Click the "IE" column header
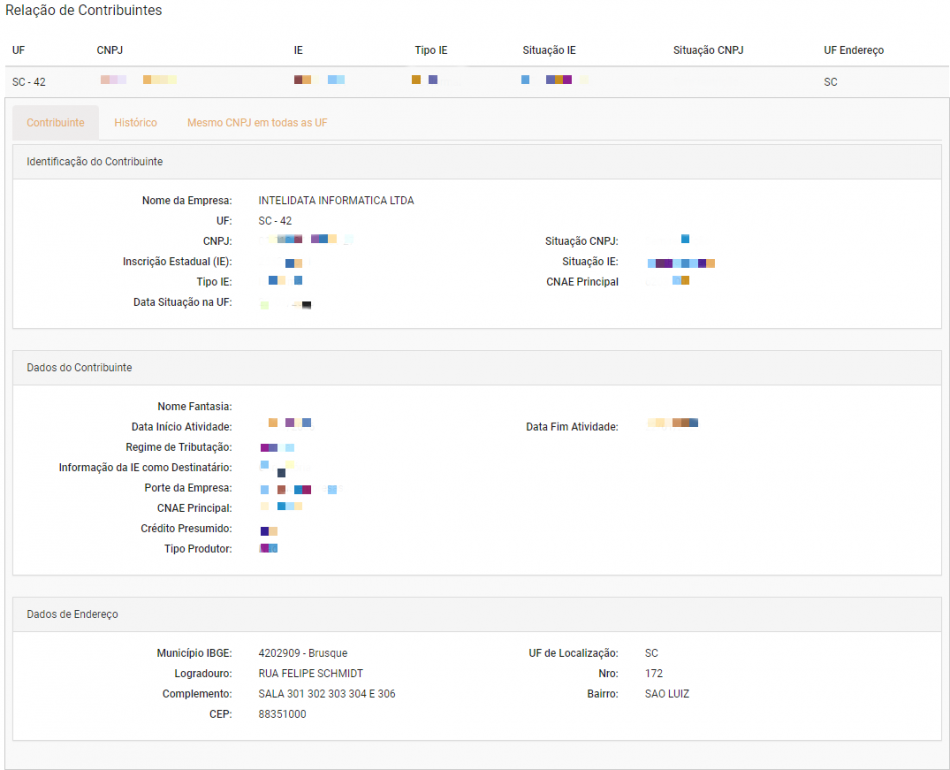The width and height of the screenshot is (950, 770). [x=298, y=50]
